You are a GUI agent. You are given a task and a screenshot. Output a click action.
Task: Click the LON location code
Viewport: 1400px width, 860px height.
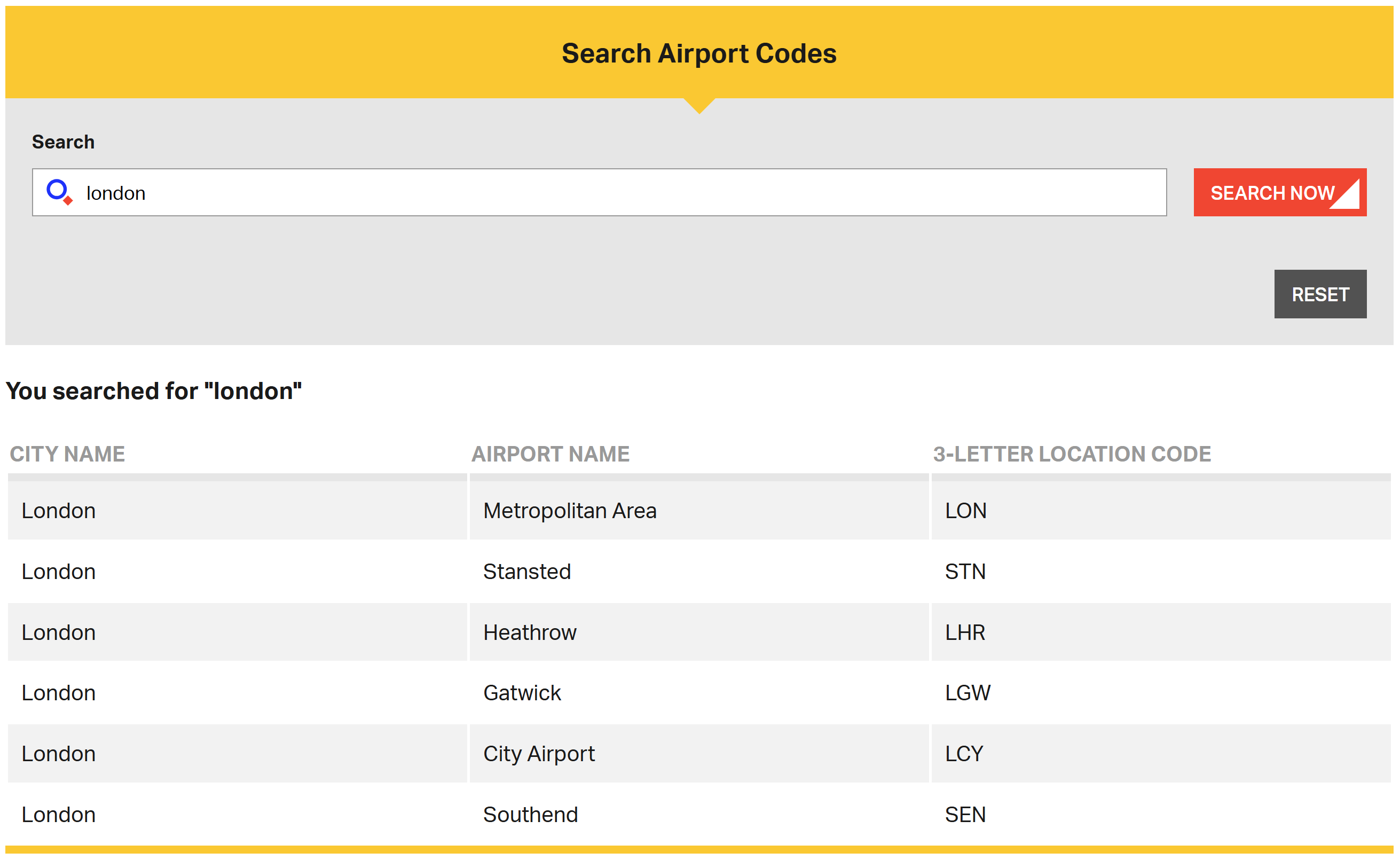(965, 511)
